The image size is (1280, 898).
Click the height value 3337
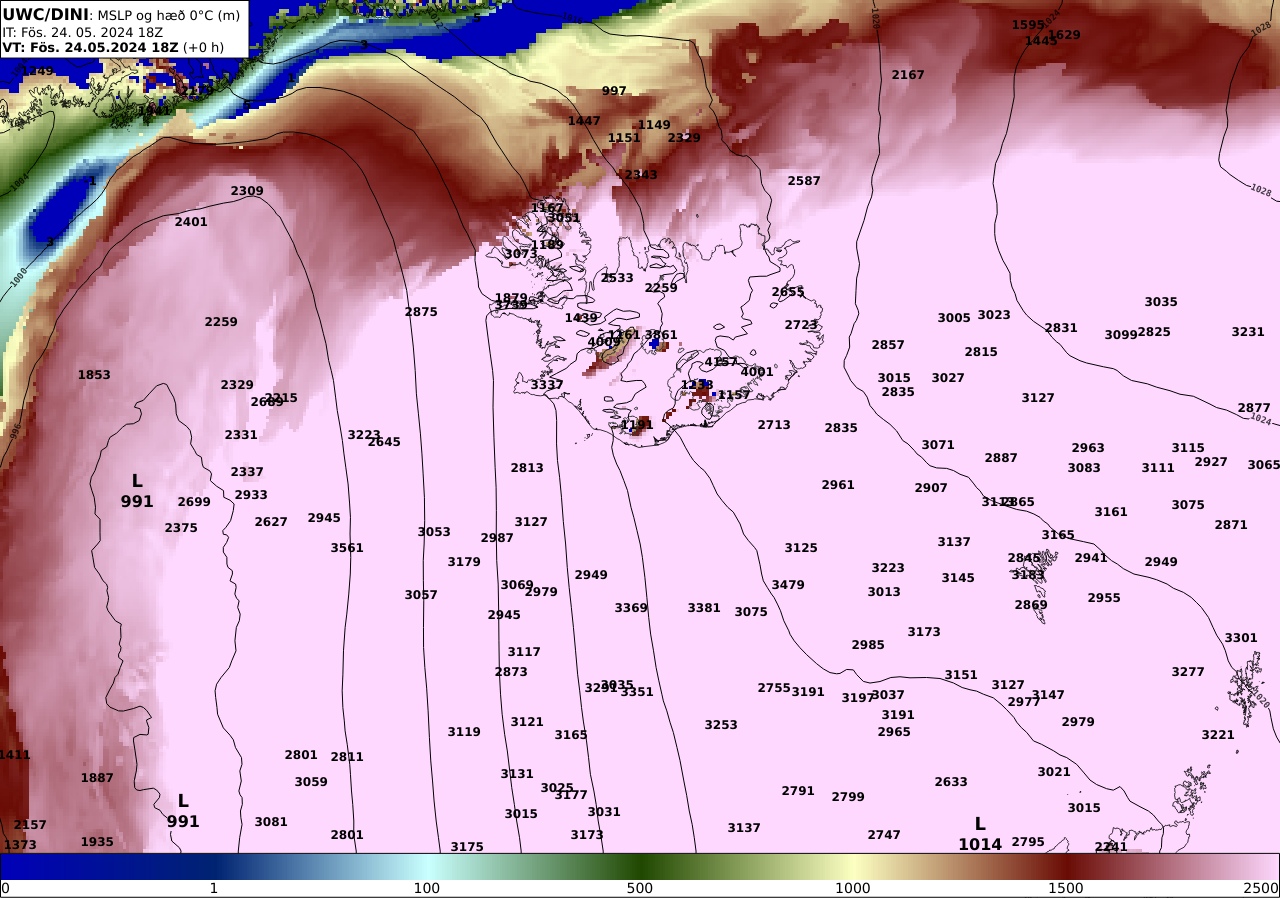click(x=547, y=385)
